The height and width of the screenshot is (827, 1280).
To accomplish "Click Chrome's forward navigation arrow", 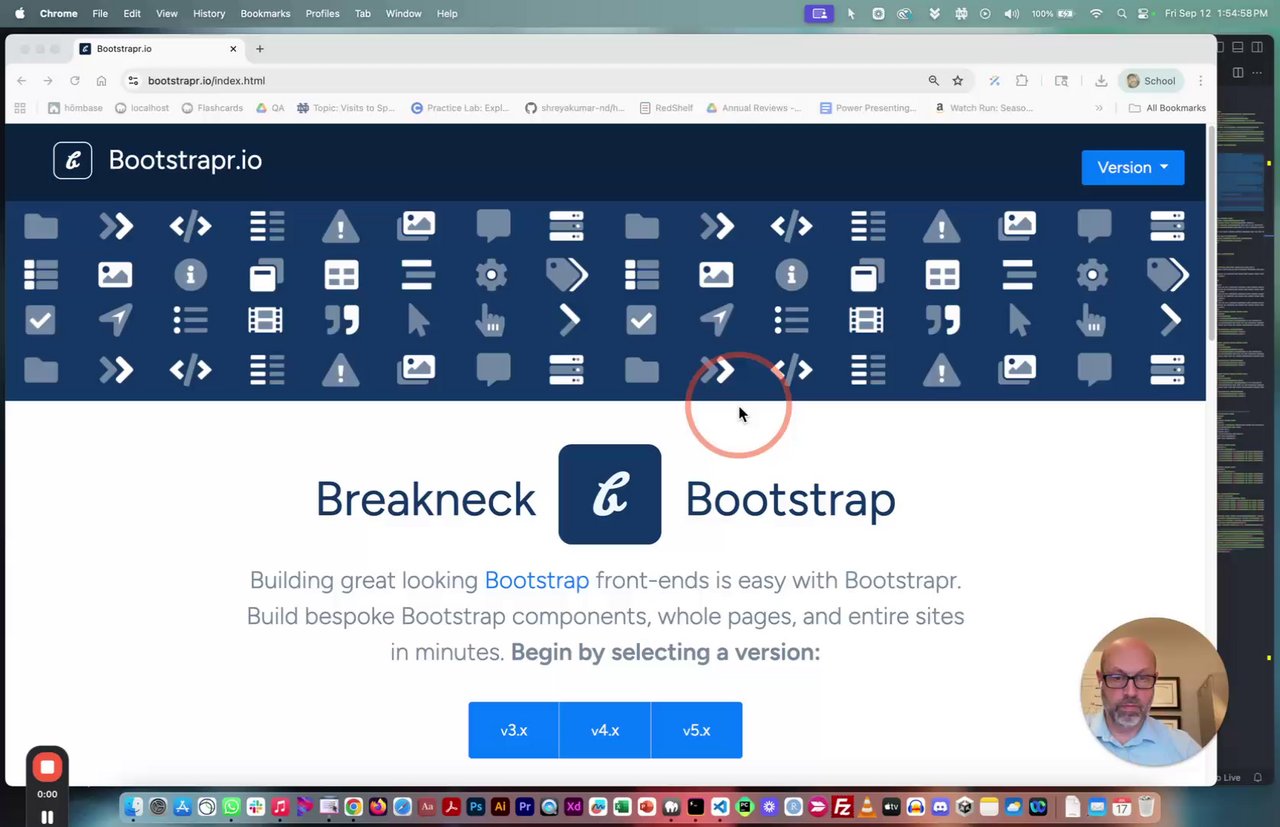I will [47, 81].
